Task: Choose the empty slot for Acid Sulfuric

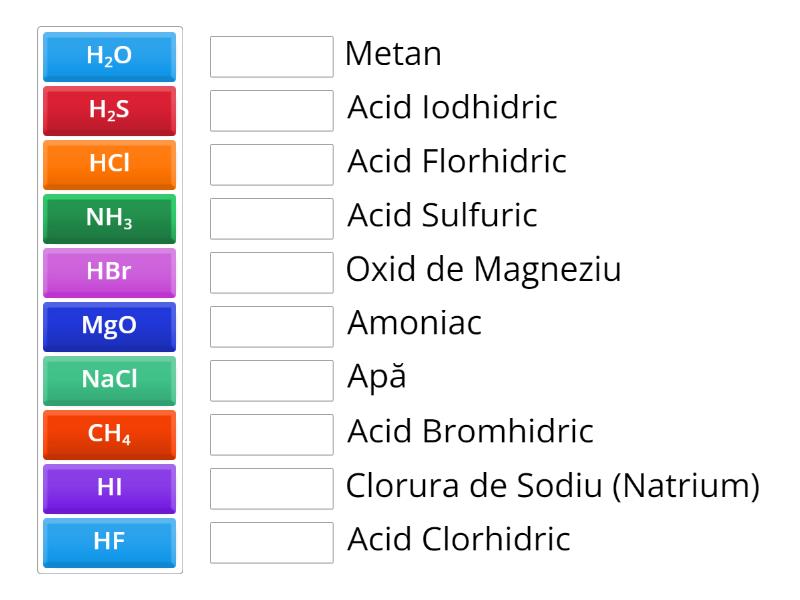Action: [x=272, y=219]
